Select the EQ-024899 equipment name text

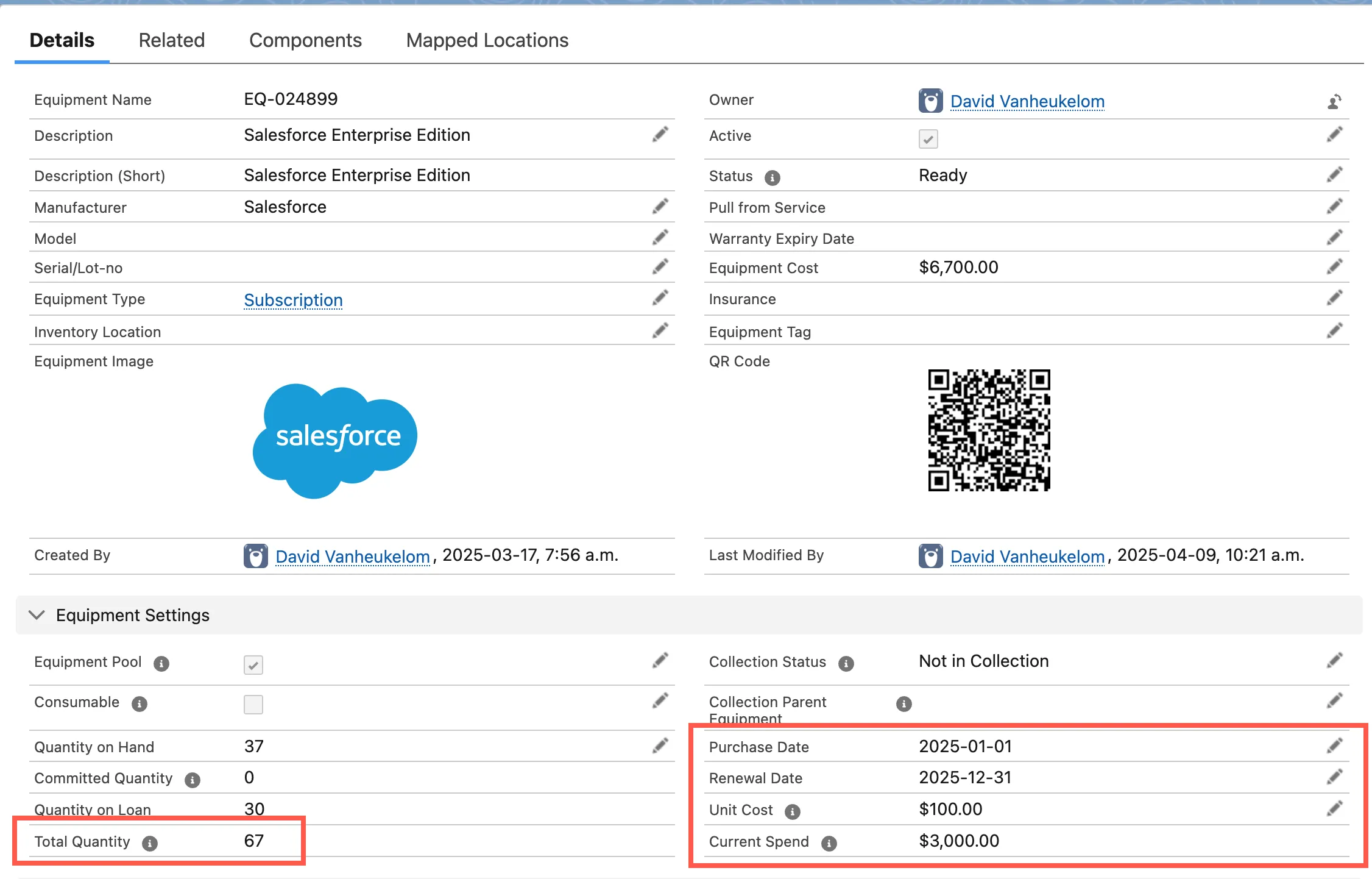pos(291,99)
